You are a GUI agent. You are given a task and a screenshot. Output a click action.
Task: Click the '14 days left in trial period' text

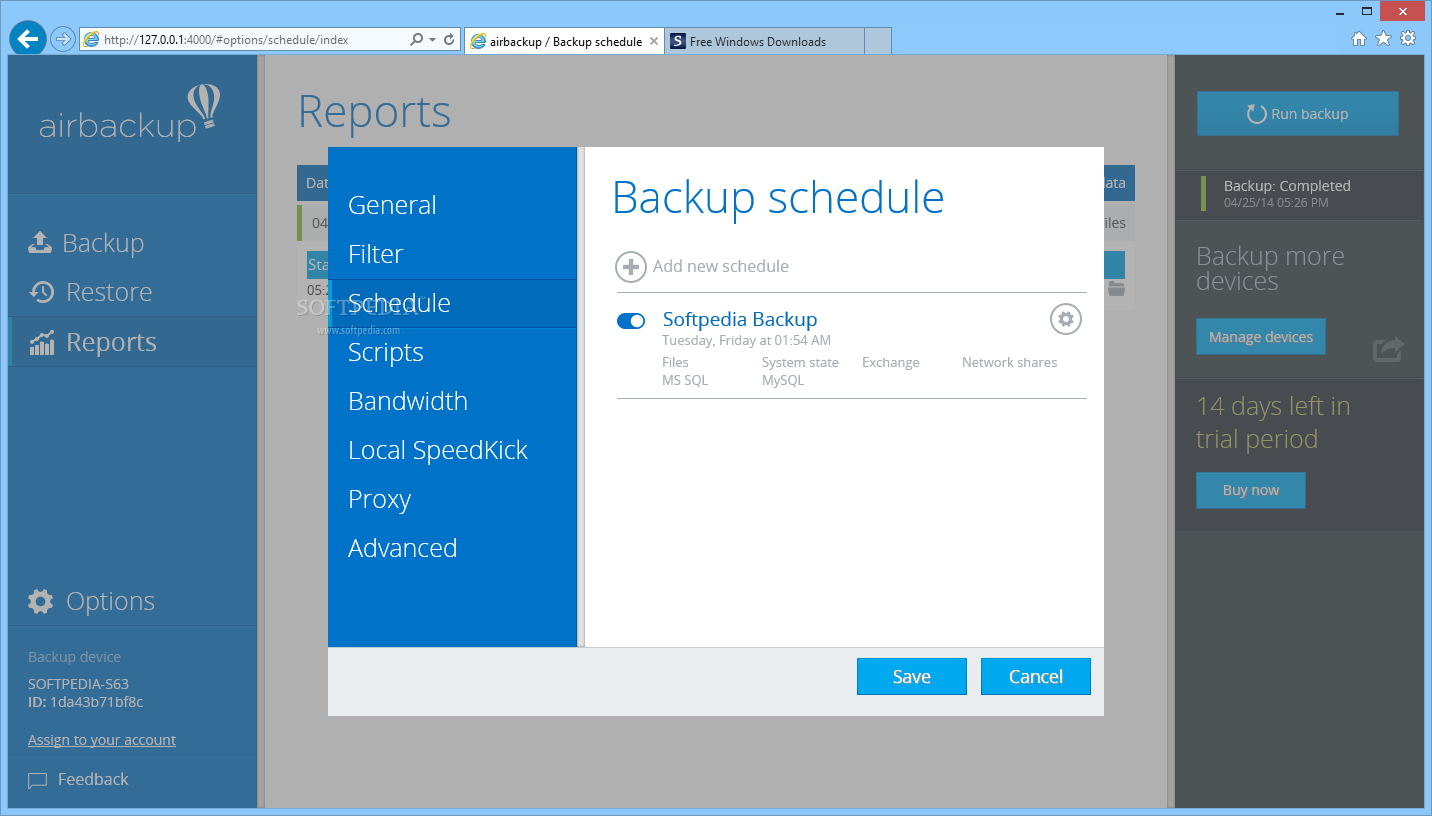click(x=1273, y=423)
